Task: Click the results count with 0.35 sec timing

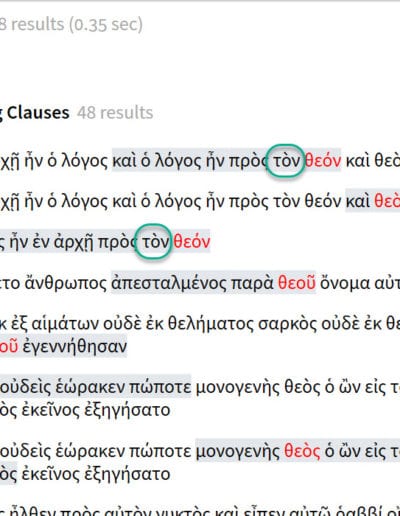Action: 71,24
